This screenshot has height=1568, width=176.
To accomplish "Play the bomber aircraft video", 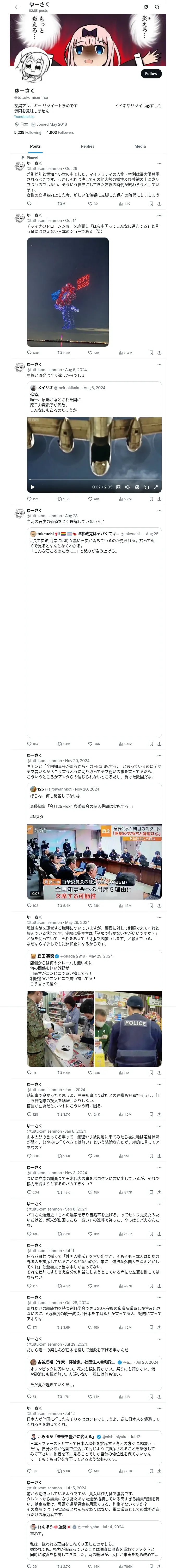I will click(33, 487).
